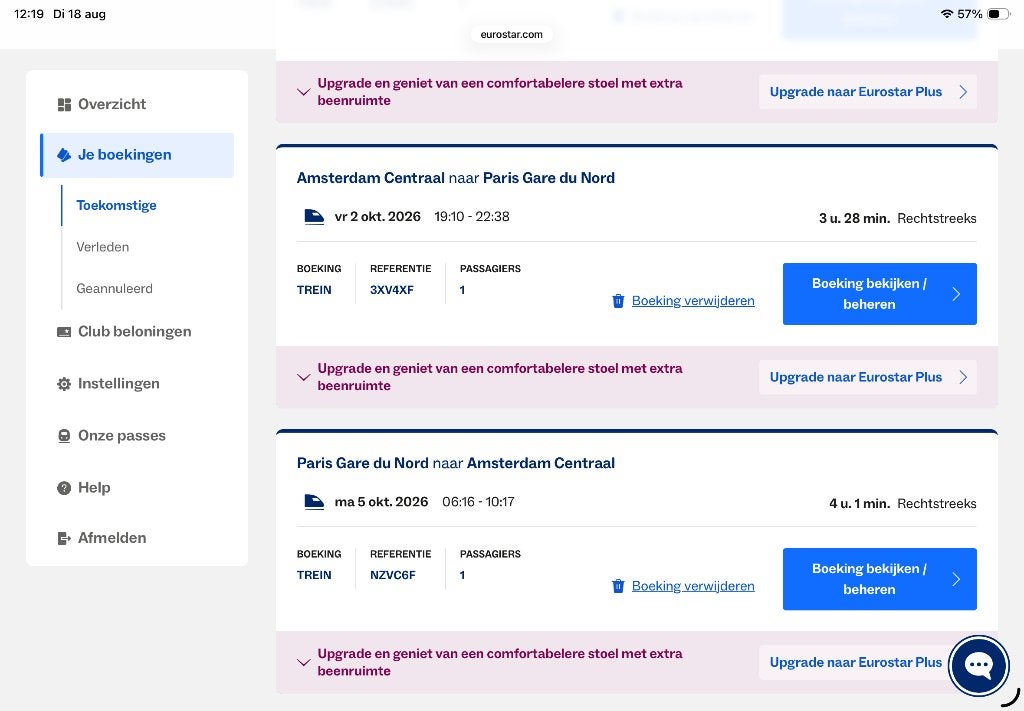Click duration text 3 u. 28 min.
1024x711 pixels.
coord(854,219)
